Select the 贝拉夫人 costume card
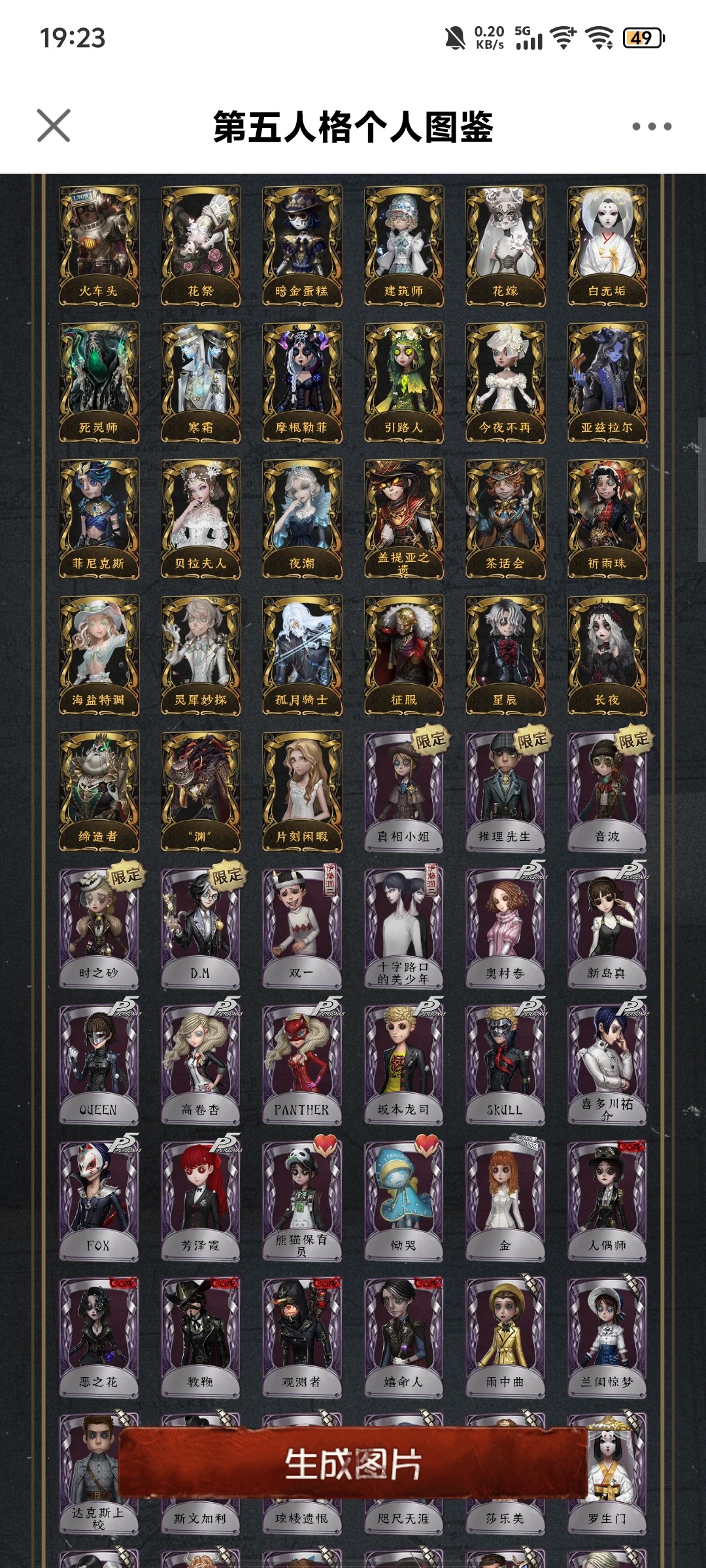This screenshot has height=1568, width=706. click(x=201, y=519)
